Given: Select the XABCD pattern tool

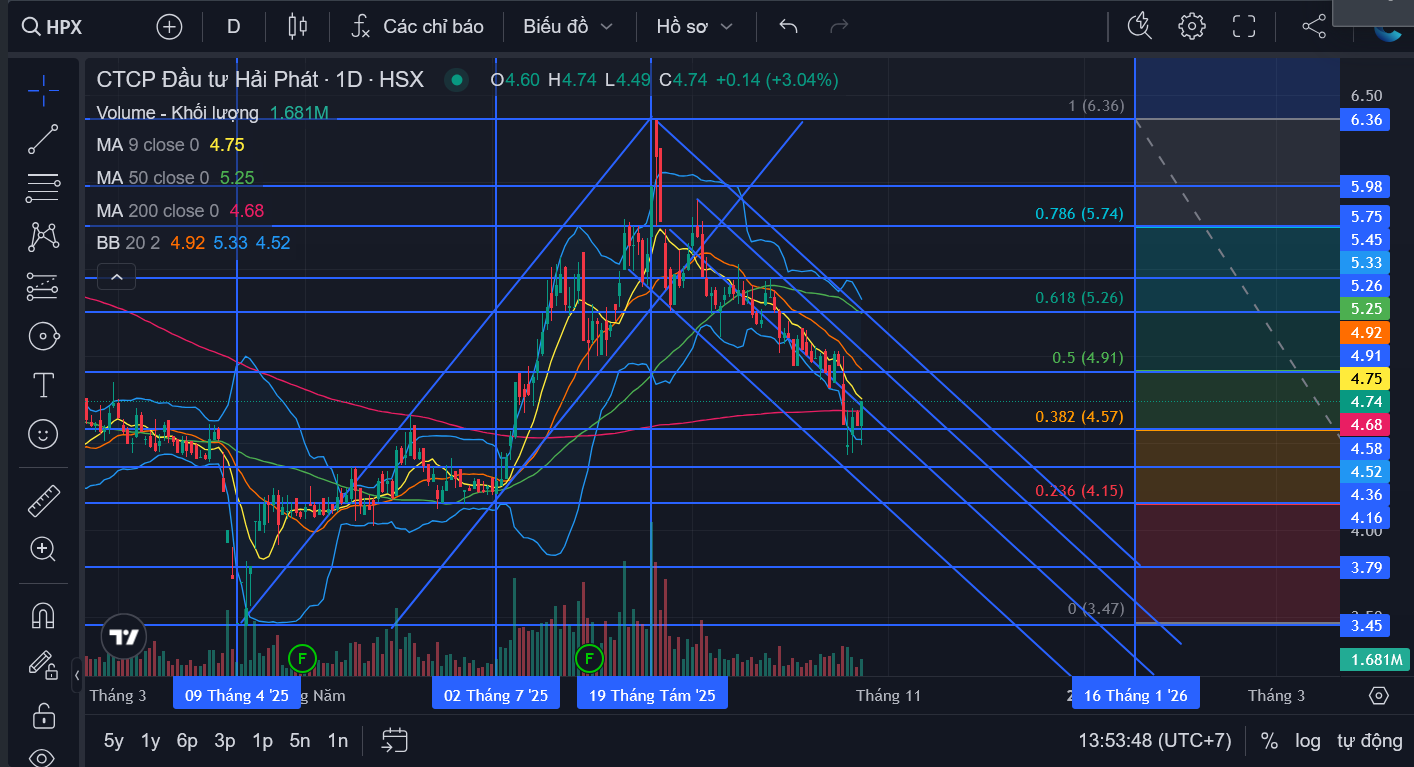Looking at the screenshot, I should click(43, 237).
